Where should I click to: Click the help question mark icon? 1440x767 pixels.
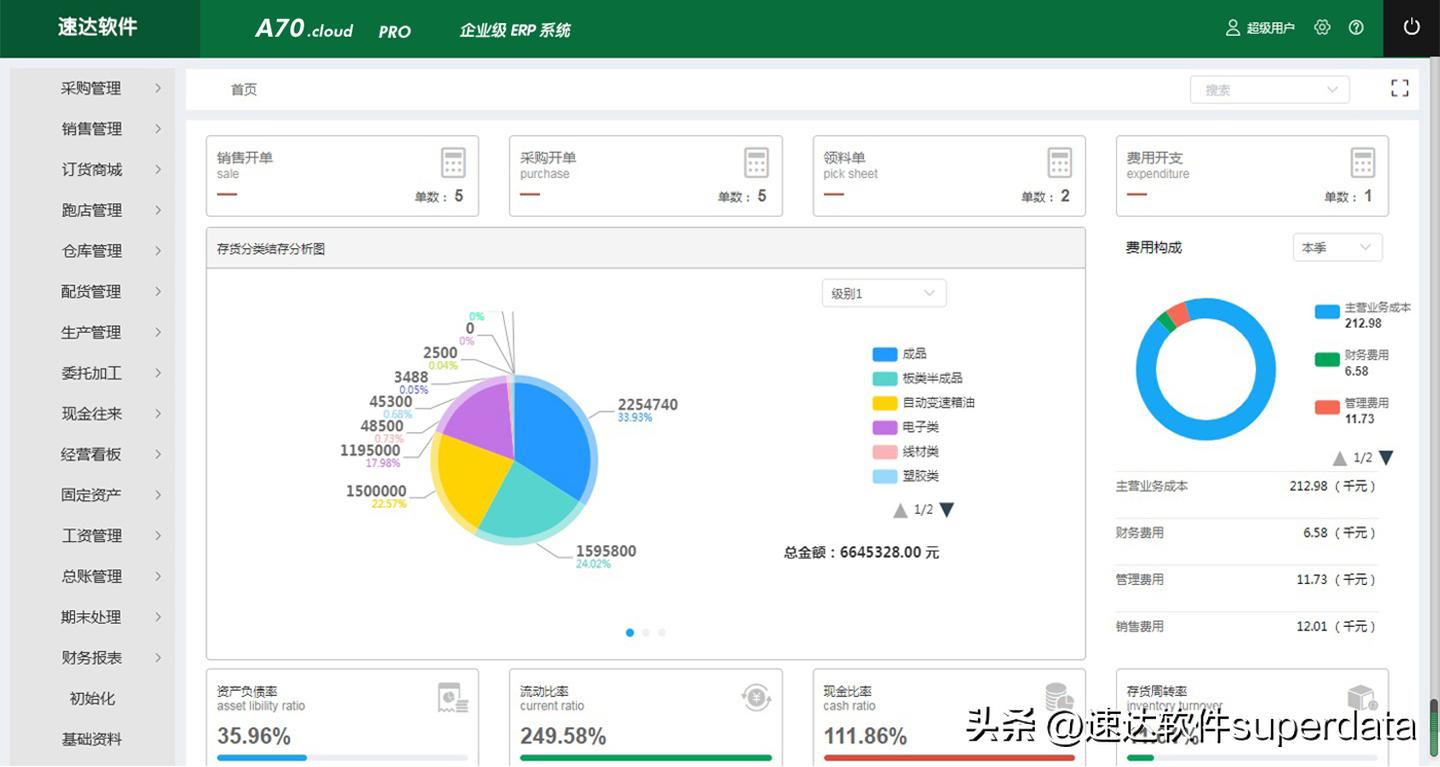pos(1355,27)
